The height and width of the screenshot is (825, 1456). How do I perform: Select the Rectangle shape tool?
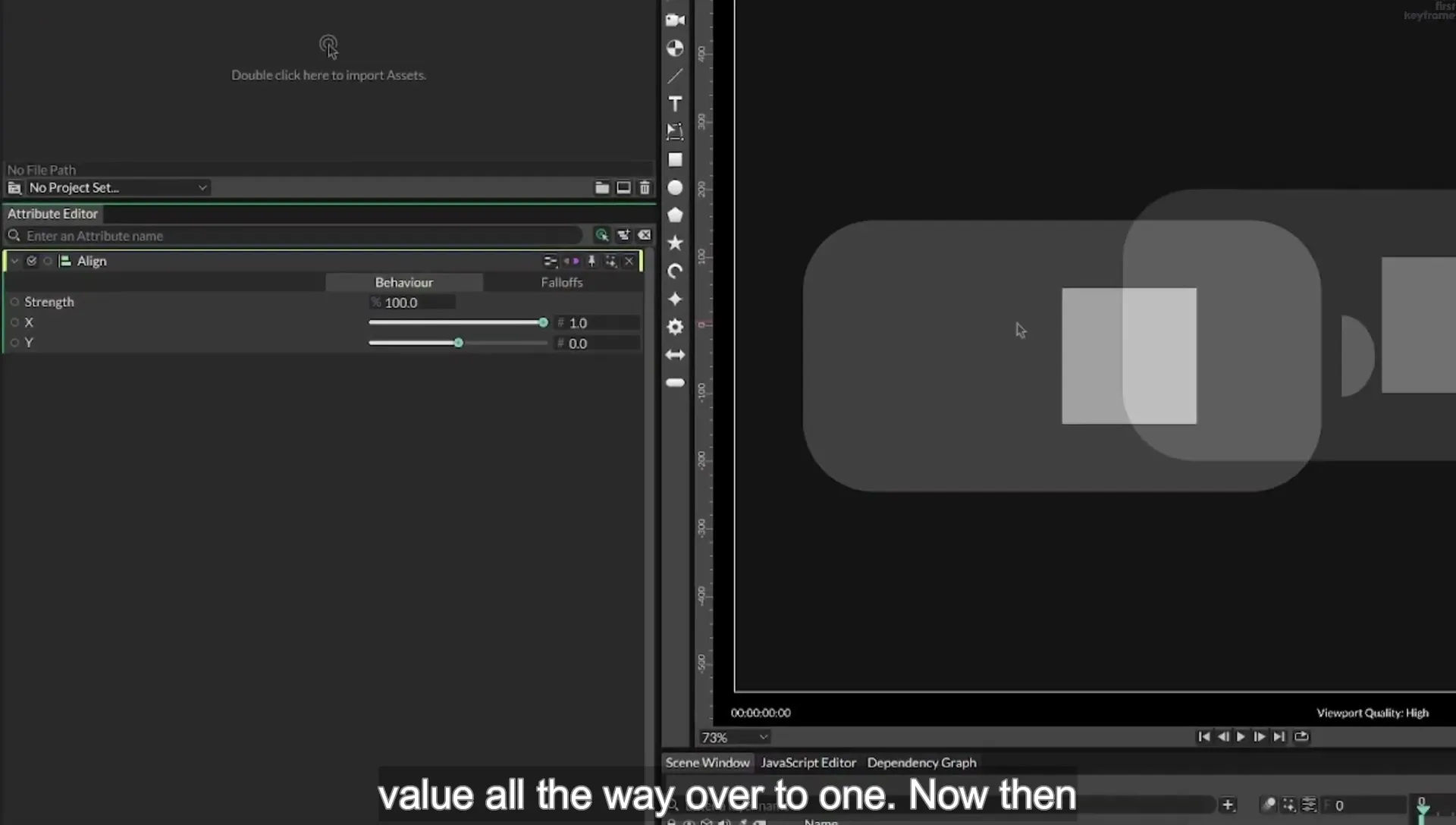pos(675,160)
